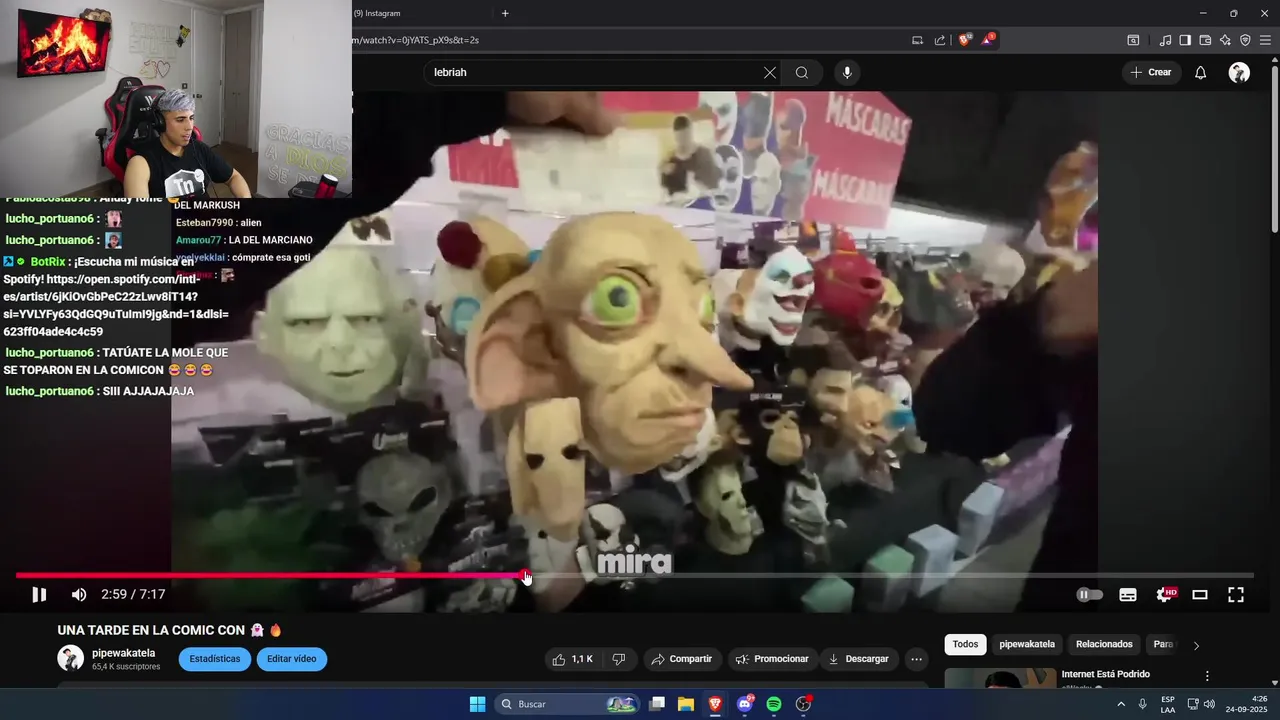Open a new browser tab
Image resolution: width=1280 pixels, height=720 pixels.
(x=505, y=13)
